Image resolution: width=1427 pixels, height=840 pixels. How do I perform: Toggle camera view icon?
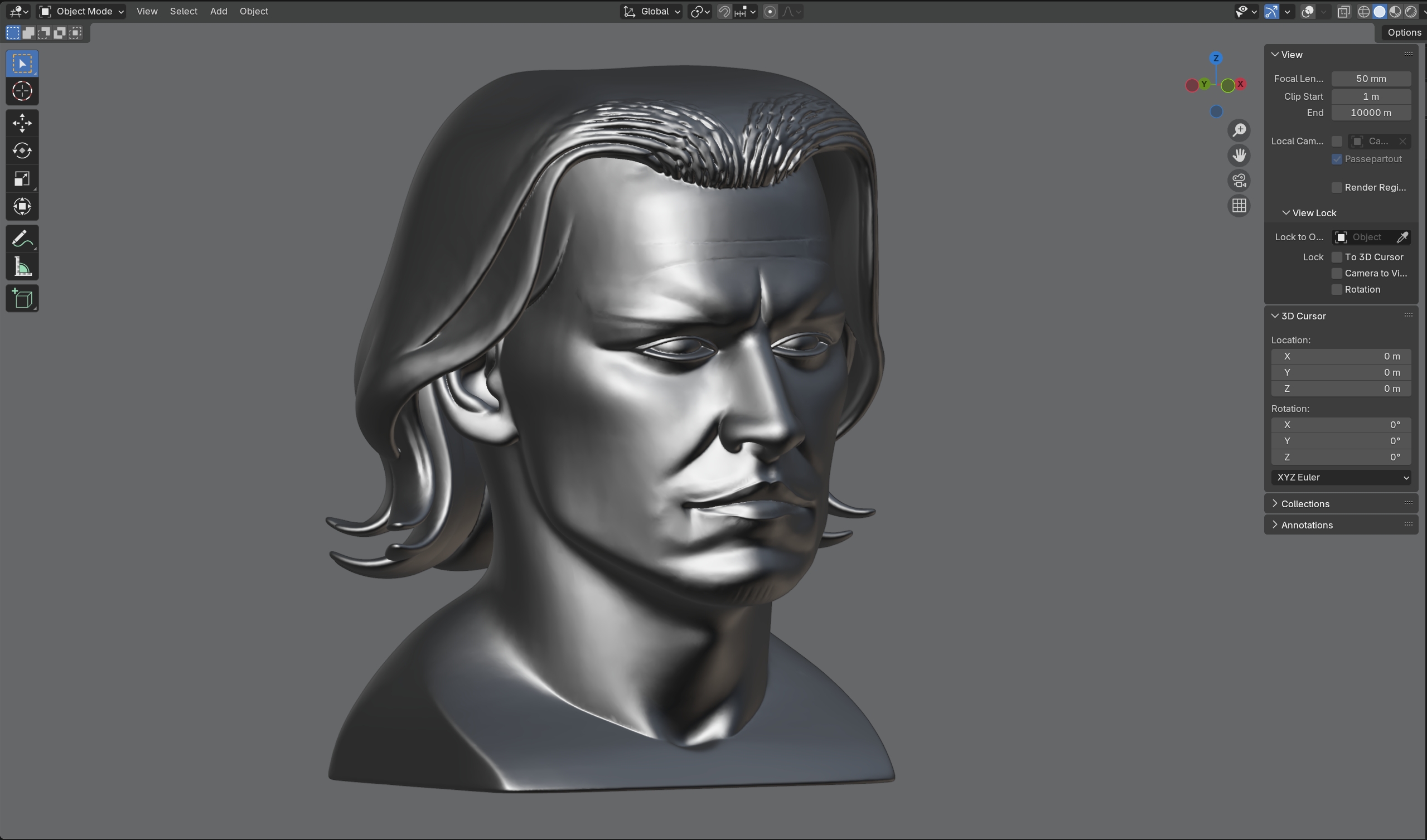tap(1239, 181)
